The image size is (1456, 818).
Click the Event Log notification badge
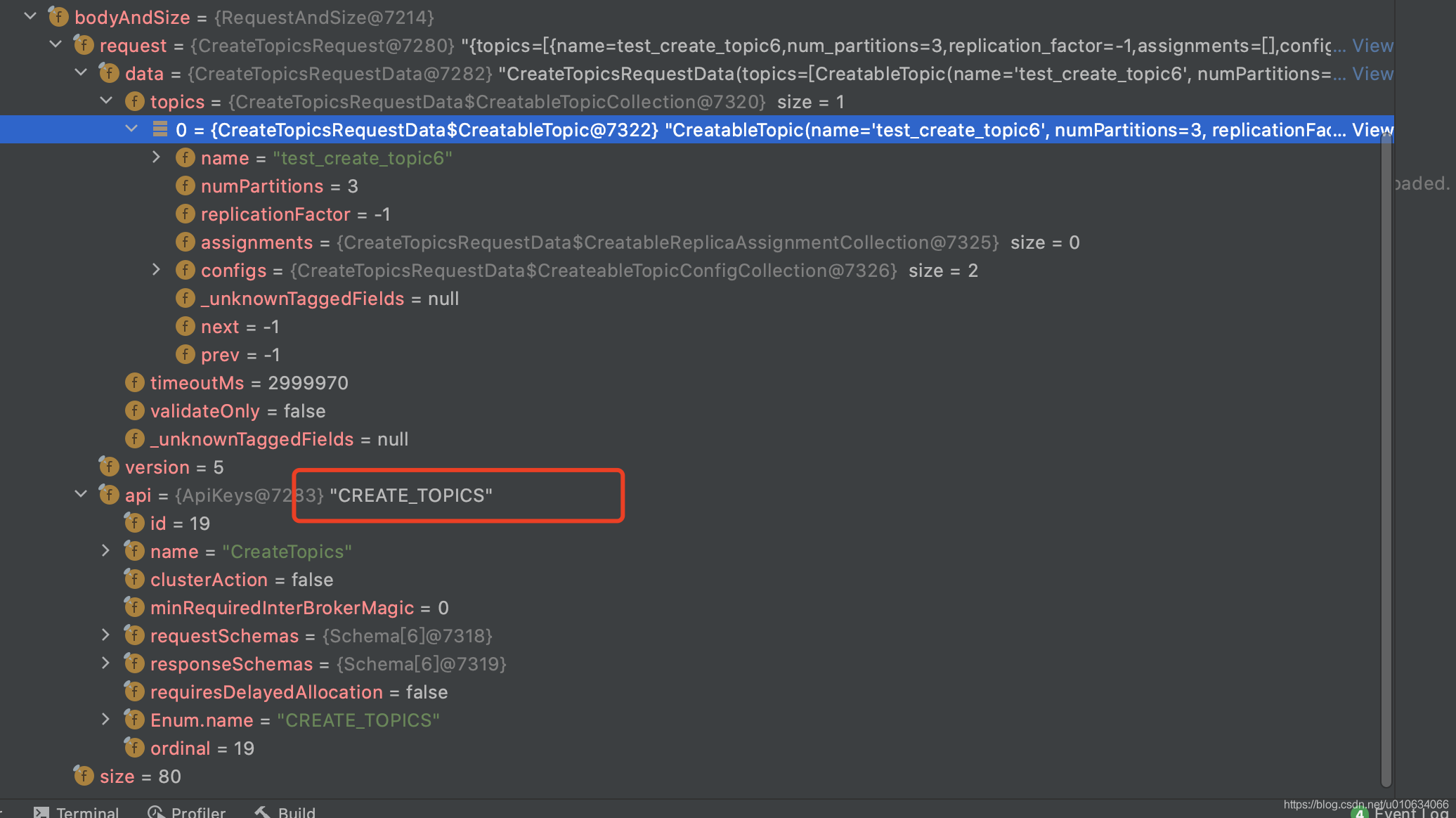coord(1360,814)
